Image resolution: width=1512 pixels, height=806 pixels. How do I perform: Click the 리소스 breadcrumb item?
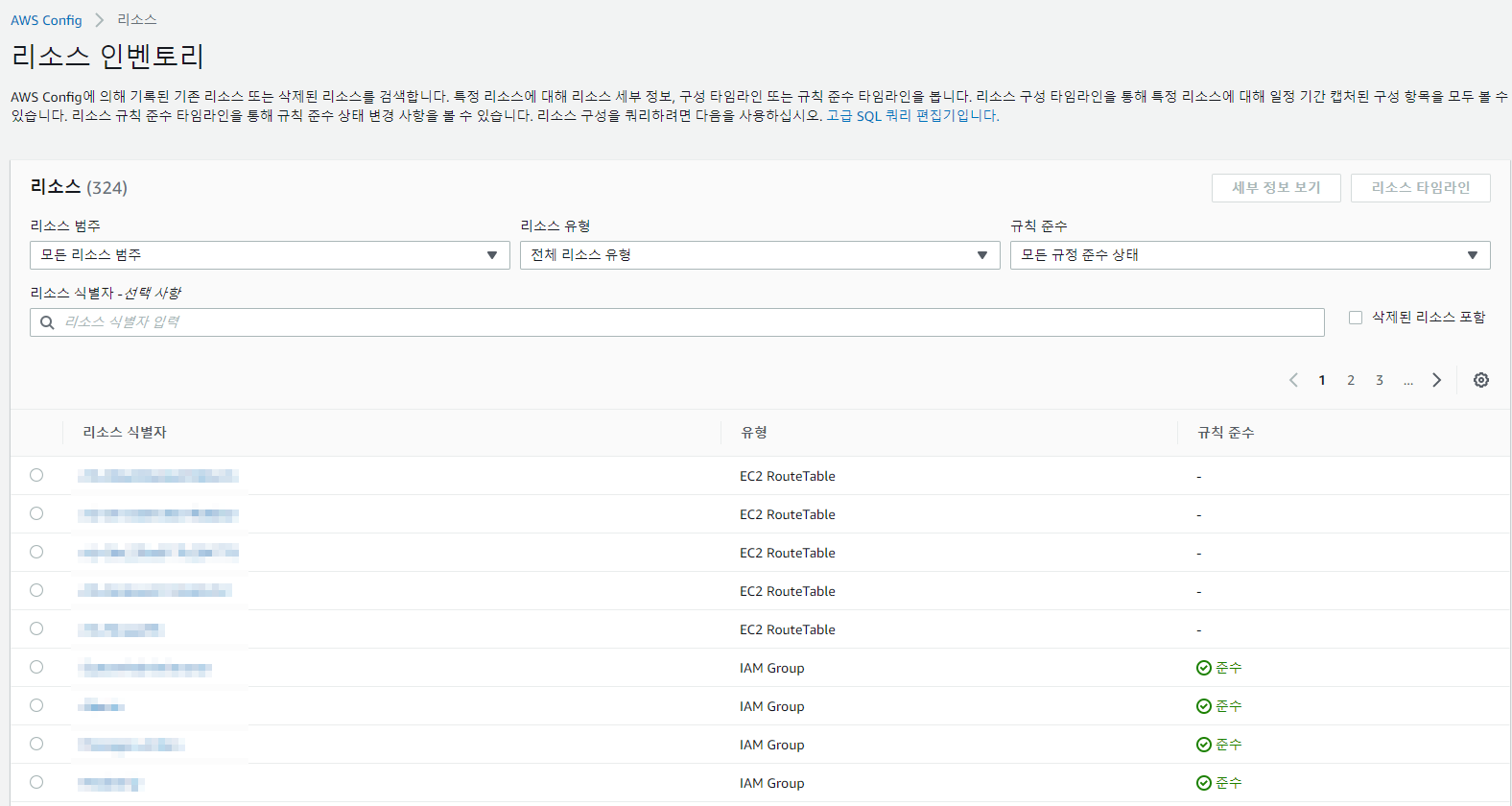[x=137, y=20]
